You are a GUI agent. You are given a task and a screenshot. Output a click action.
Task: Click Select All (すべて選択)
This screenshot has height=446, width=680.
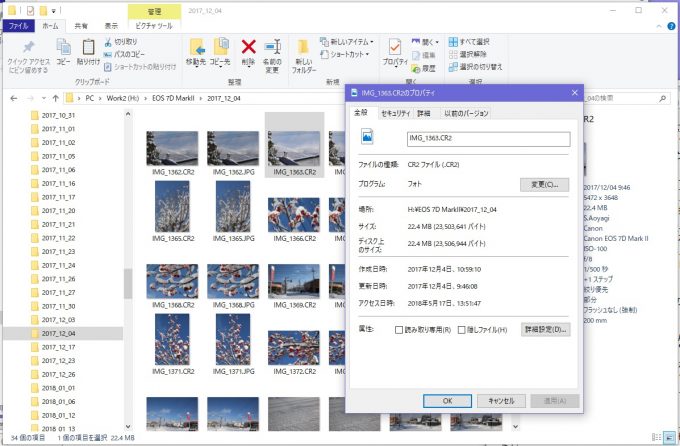469,42
